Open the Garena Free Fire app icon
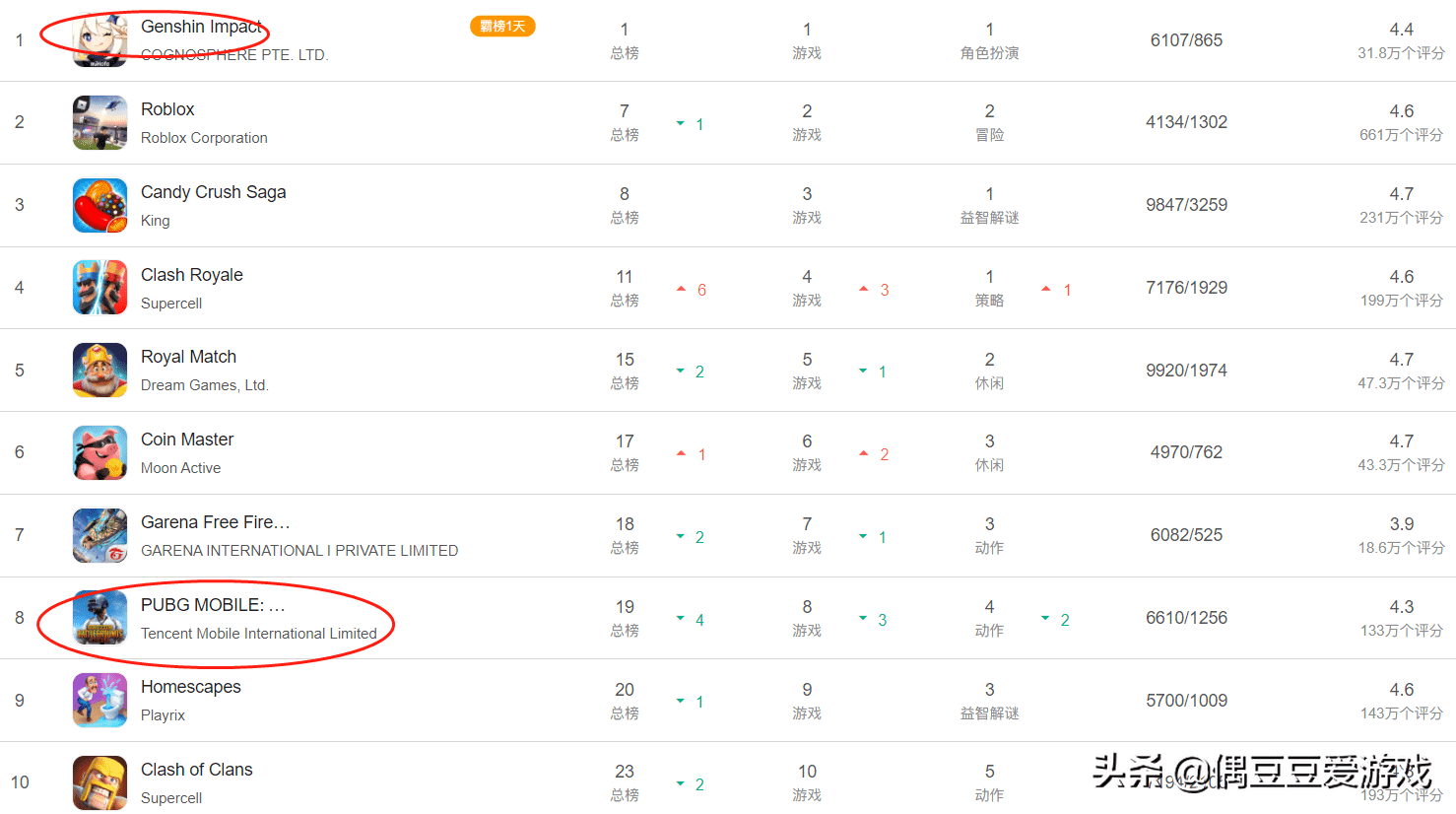 coord(99,535)
